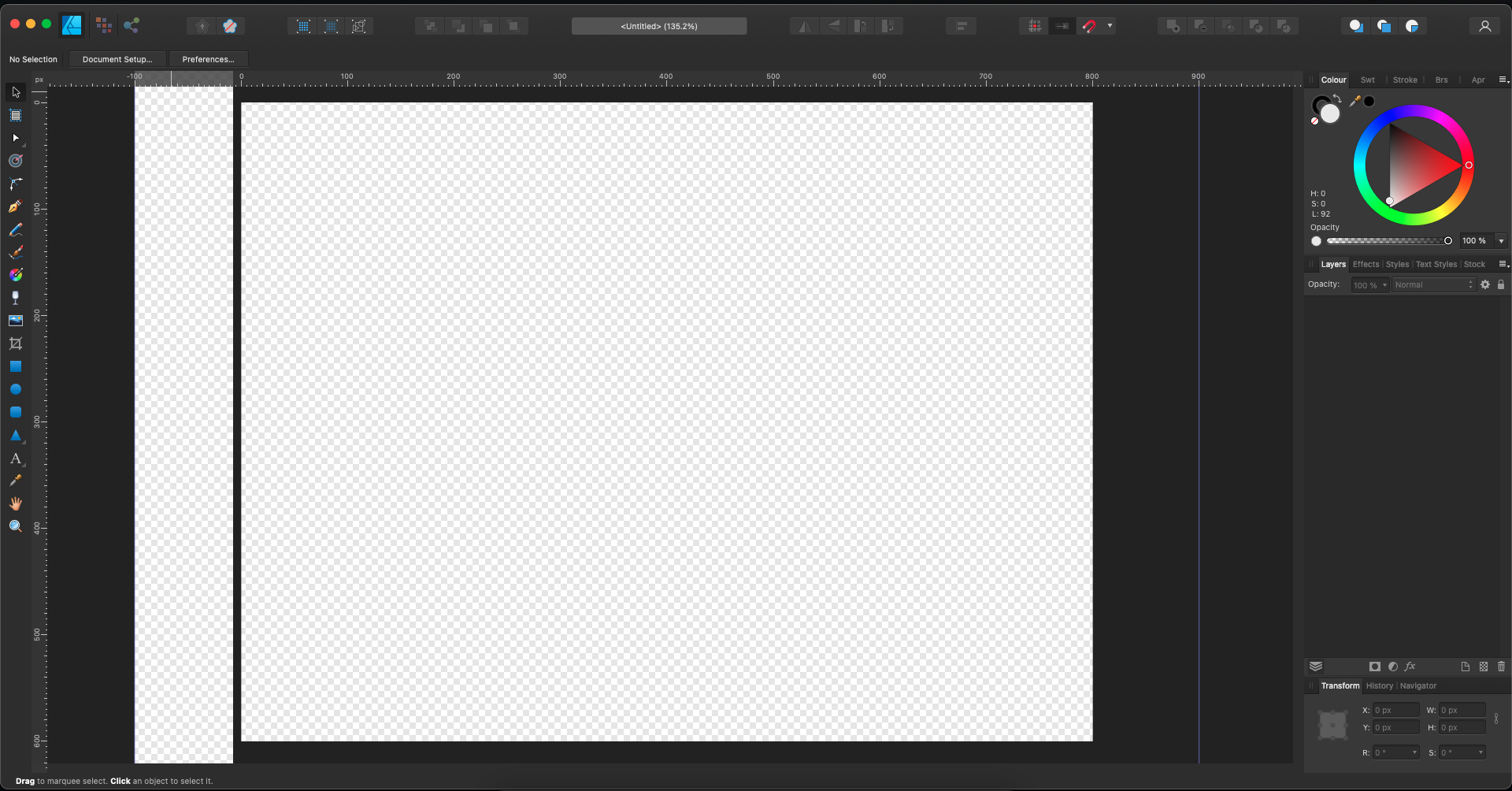Switch to Export persona icon
1512x791 pixels.
coord(132,26)
